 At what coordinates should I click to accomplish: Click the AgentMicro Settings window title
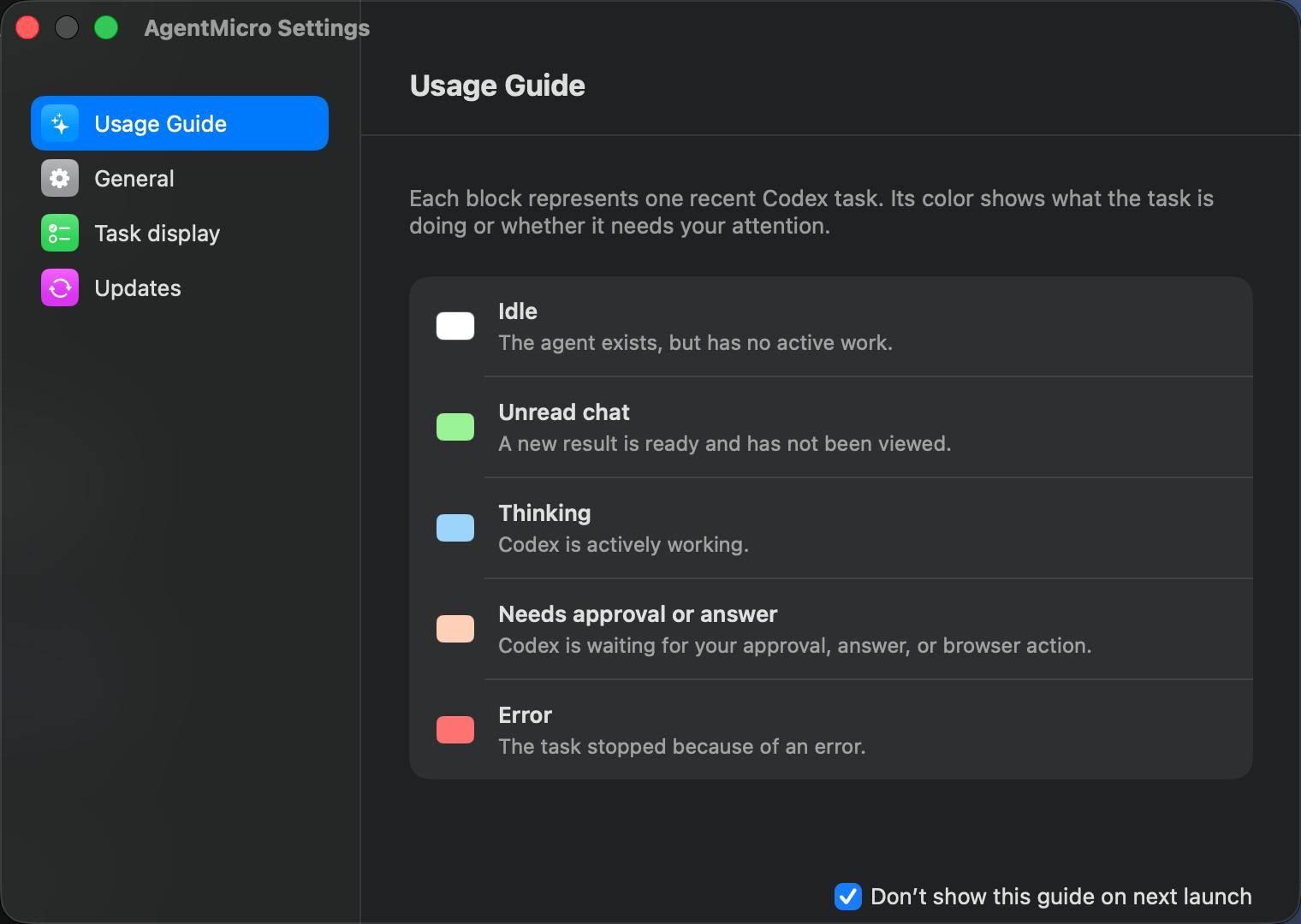(257, 28)
